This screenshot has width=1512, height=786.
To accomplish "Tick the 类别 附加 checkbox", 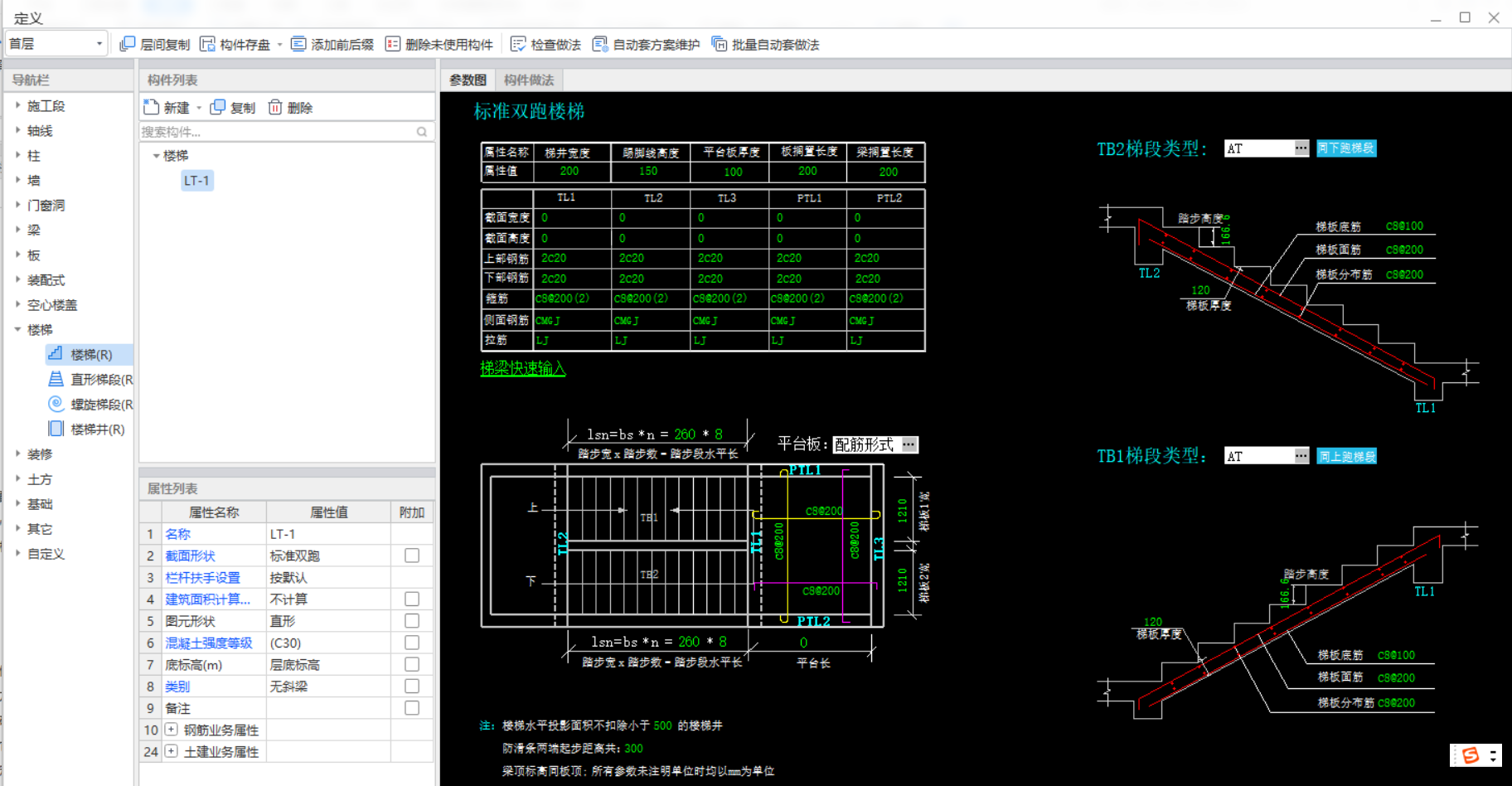I will click(x=412, y=686).
